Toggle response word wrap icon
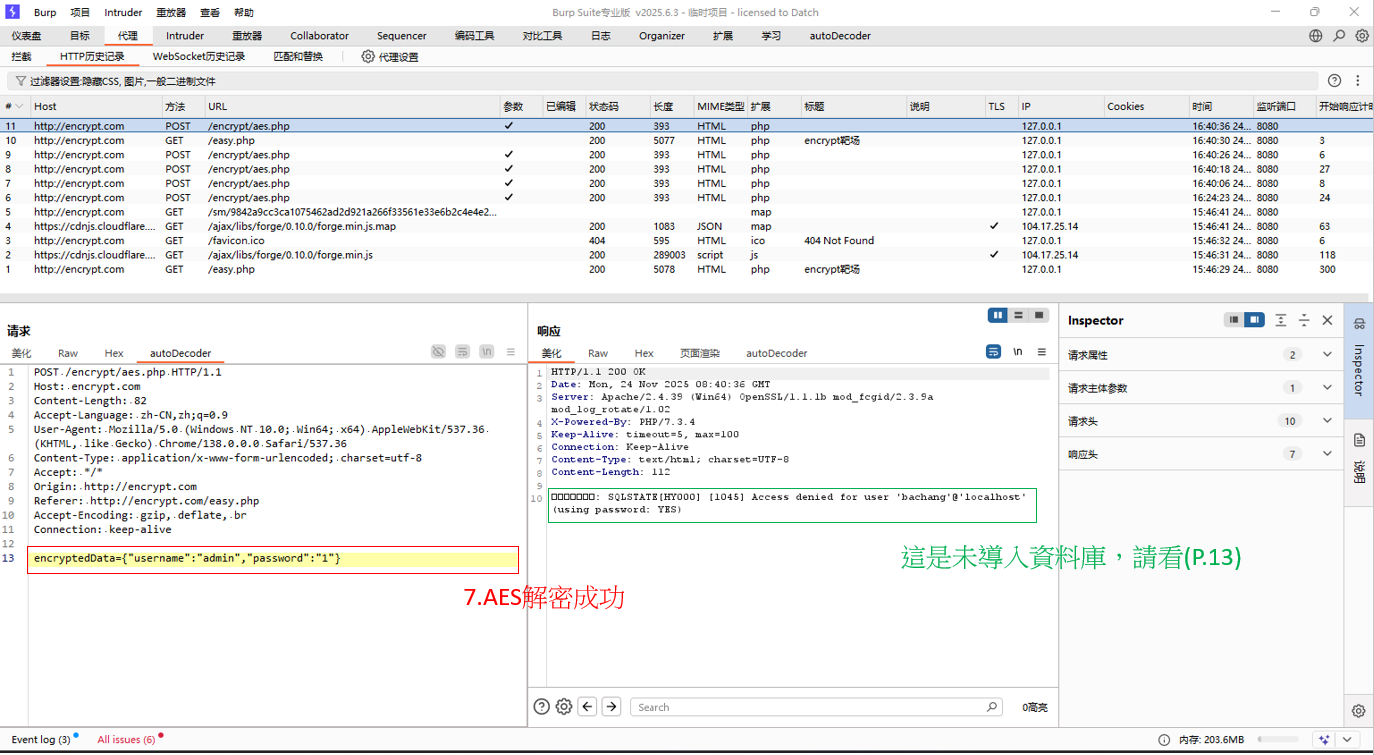 click(993, 352)
